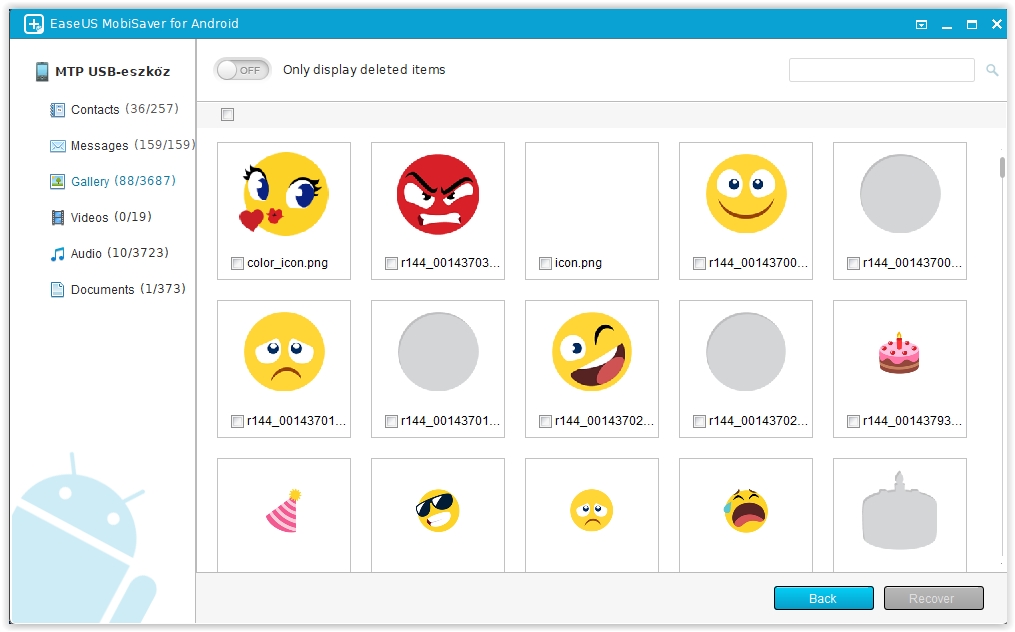The image size is (1015, 632).
Task: Open the Audio (10/3723) category
Action: tap(109, 254)
